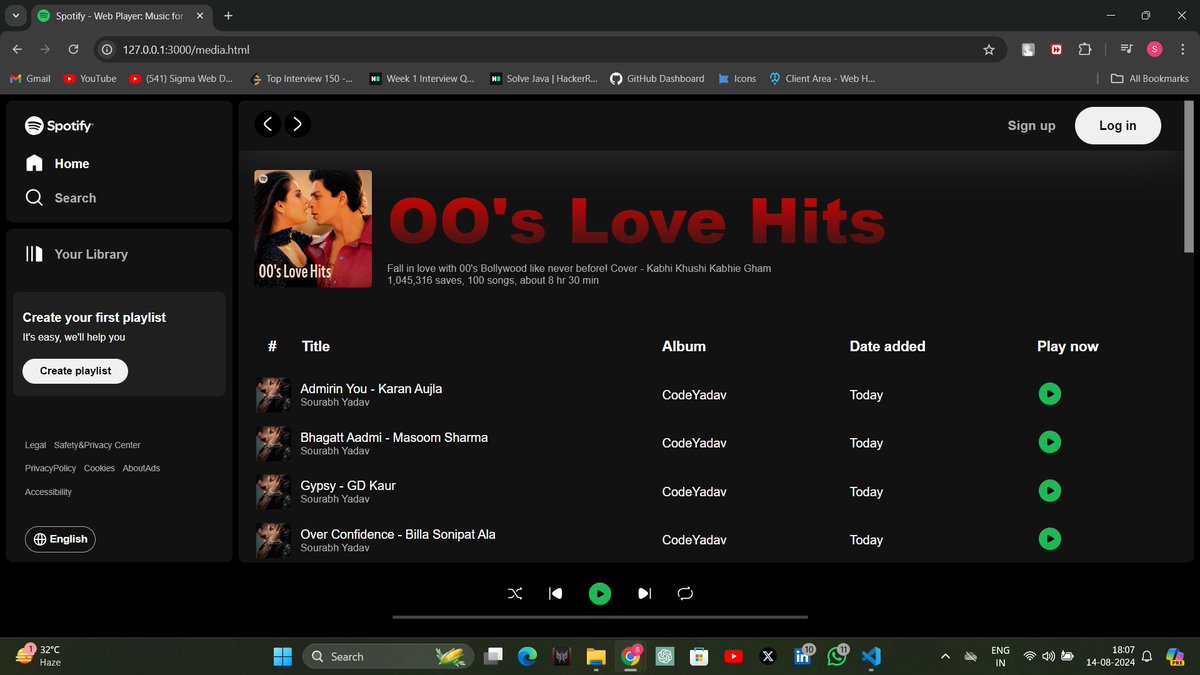Screen dimensions: 1200x675
Task: Skip to the previous track
Action: (556, 594)
